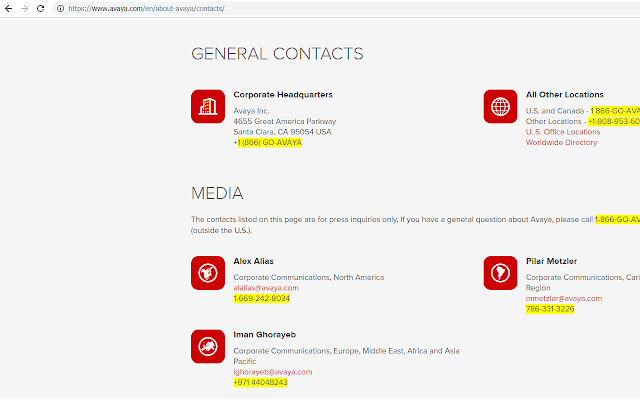
Task: Call Iman Ghorayeb at +971 44048243
Action: [260, 382]
